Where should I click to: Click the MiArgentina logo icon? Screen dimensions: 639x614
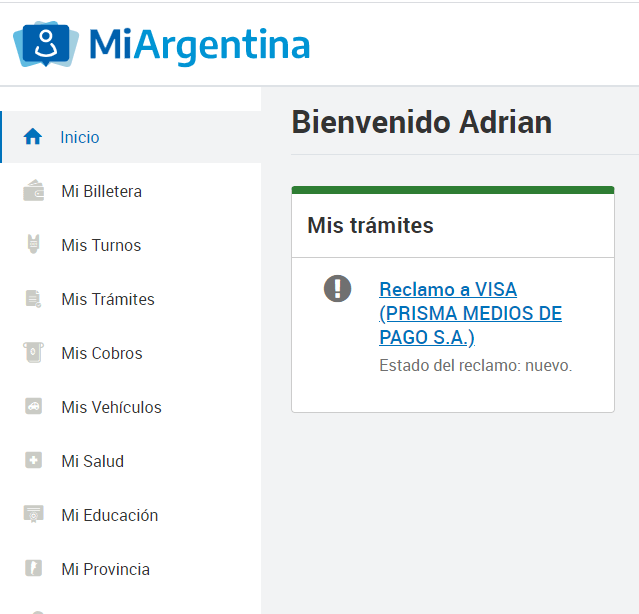click(x=46, y=44)
